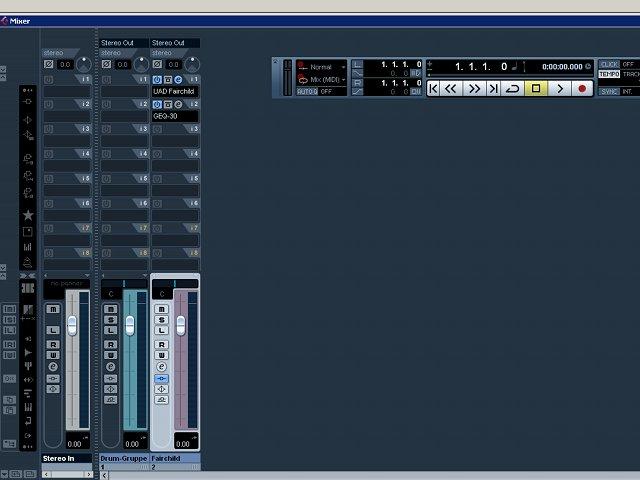Open the Normal record mode dropdown
The width and height of the screenshot is (640, 480).
[327, 67]
